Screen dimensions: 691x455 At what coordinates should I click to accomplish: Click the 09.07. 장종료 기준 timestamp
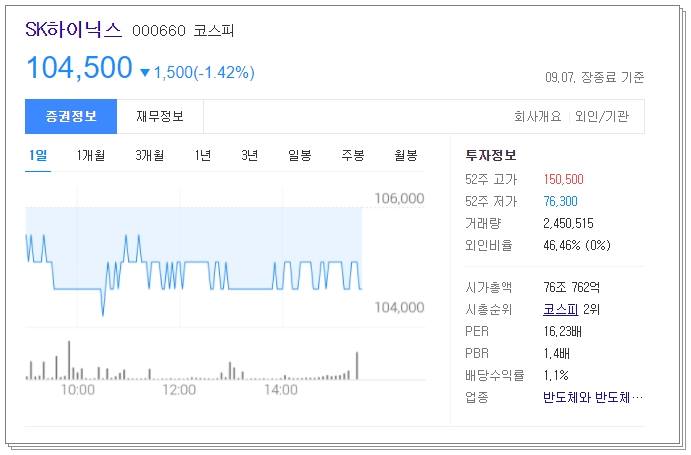594,78
